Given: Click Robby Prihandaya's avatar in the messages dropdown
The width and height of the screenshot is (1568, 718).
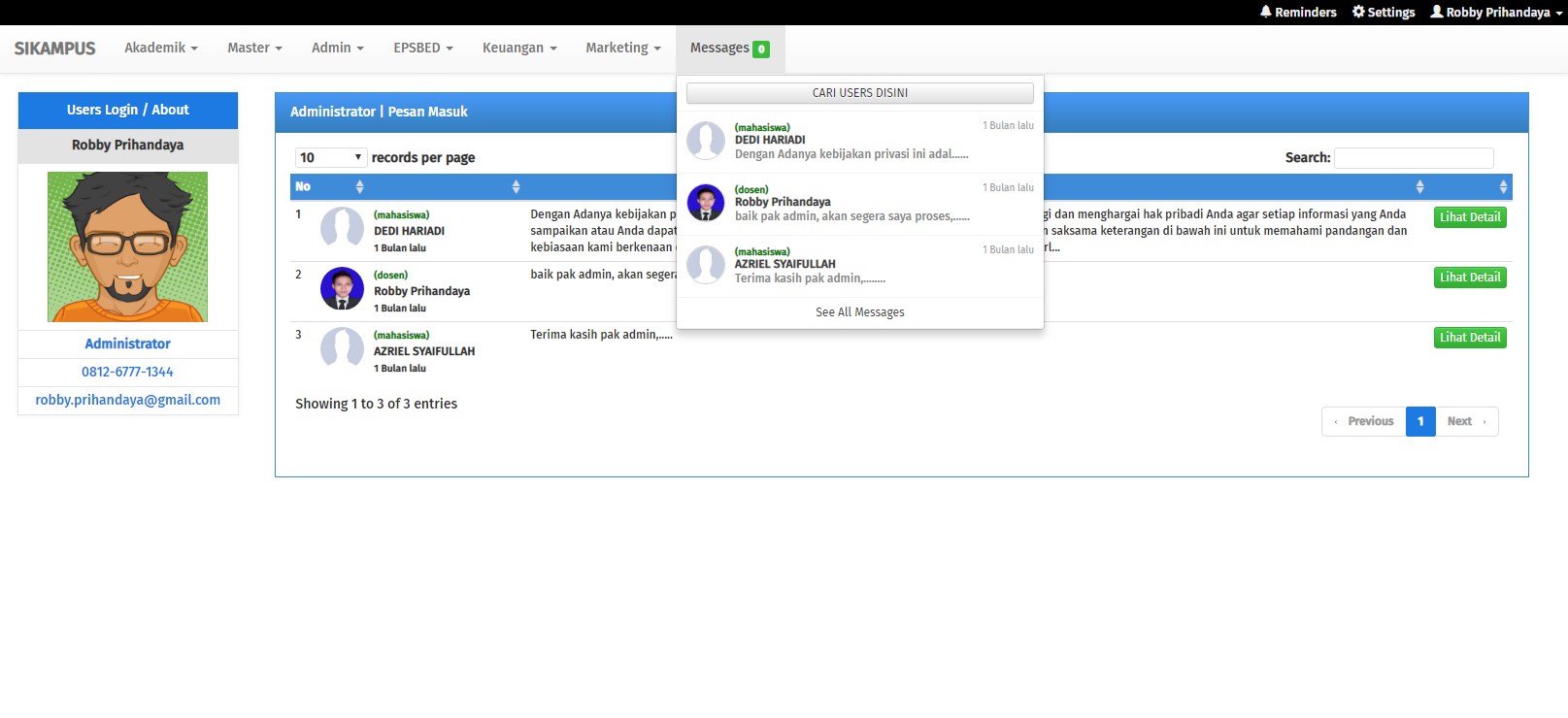Looking at the screenshot, I should click(706, 203).
